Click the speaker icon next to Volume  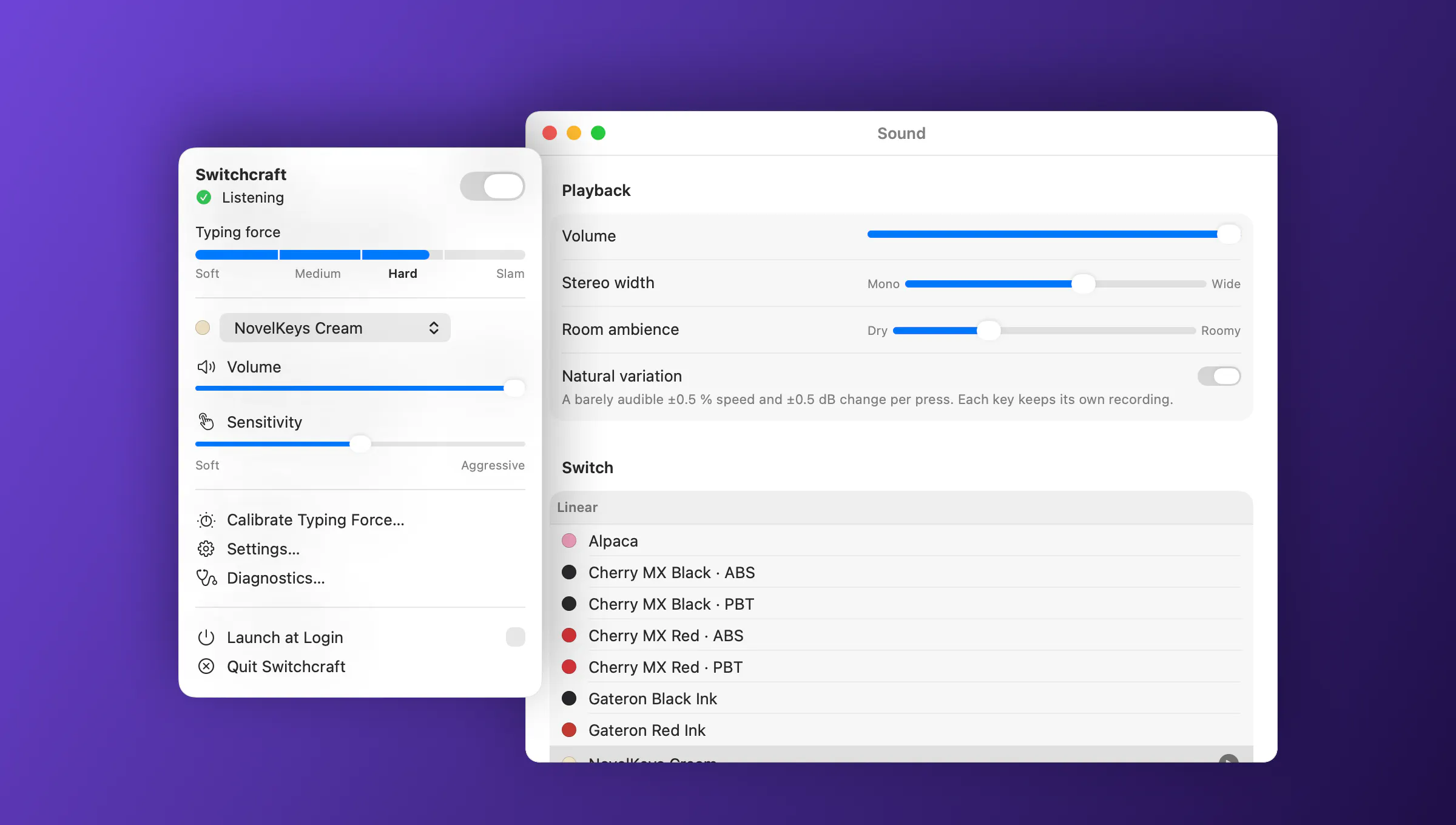(206, 367)
